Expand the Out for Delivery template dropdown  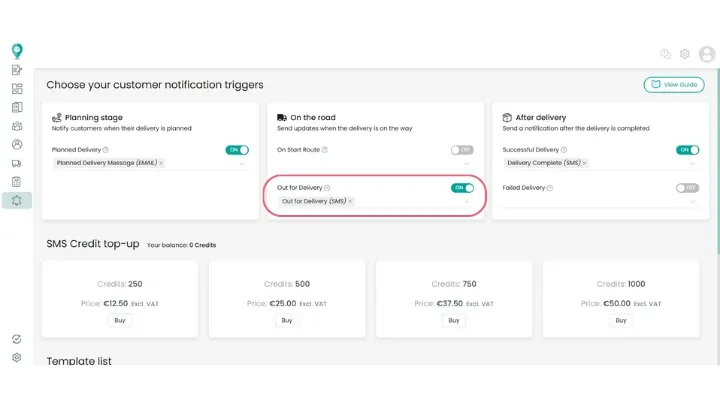(x=466, y=201)
